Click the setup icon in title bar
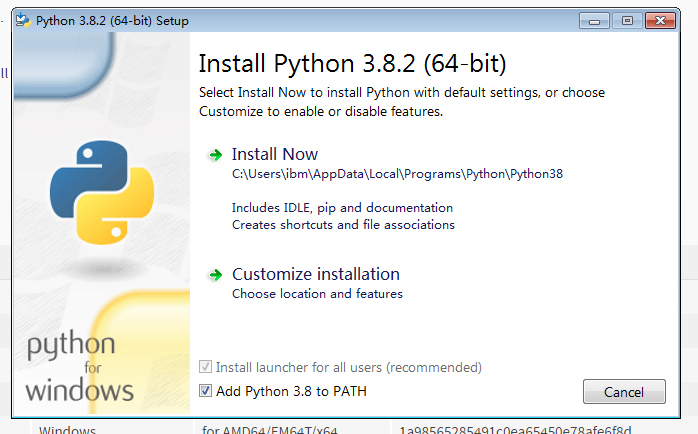Image resolution: width=698 pixels, height=434 pixels. click(x=23, y=21)
